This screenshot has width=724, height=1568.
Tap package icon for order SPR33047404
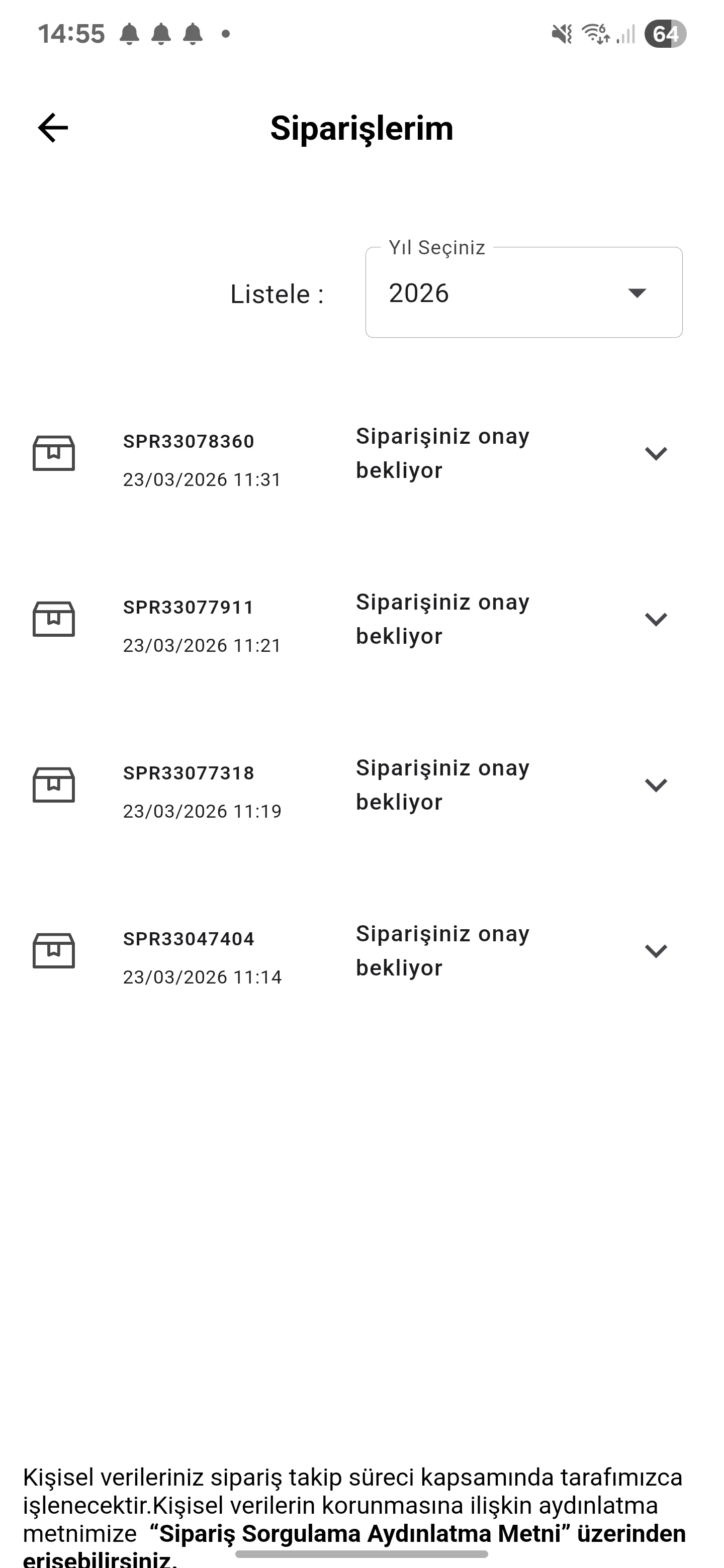pyautogui.click(x=54, y=951)
